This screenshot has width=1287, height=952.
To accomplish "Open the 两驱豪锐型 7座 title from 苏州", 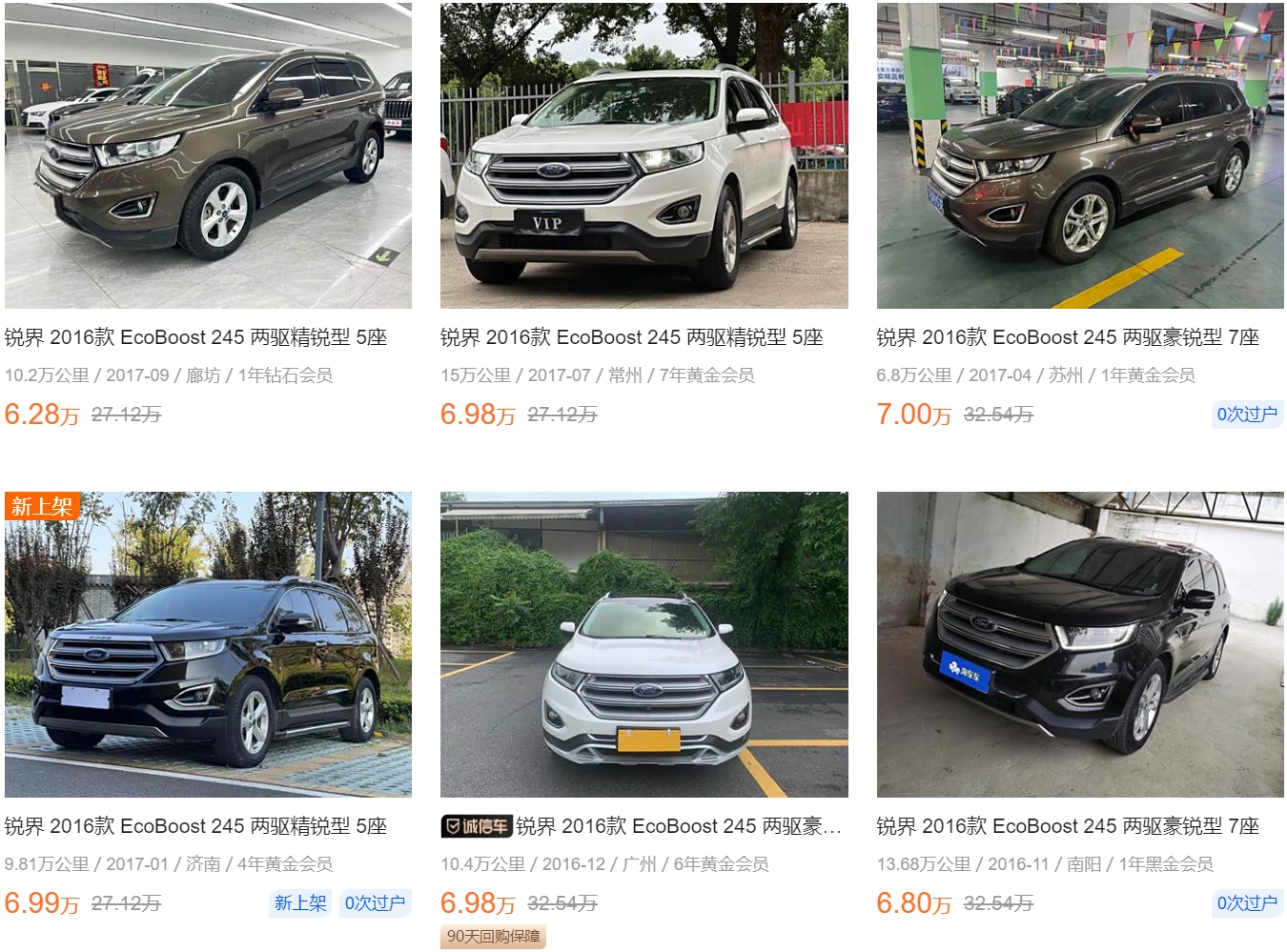I will pyautogui.click(x=1068, y=337).
